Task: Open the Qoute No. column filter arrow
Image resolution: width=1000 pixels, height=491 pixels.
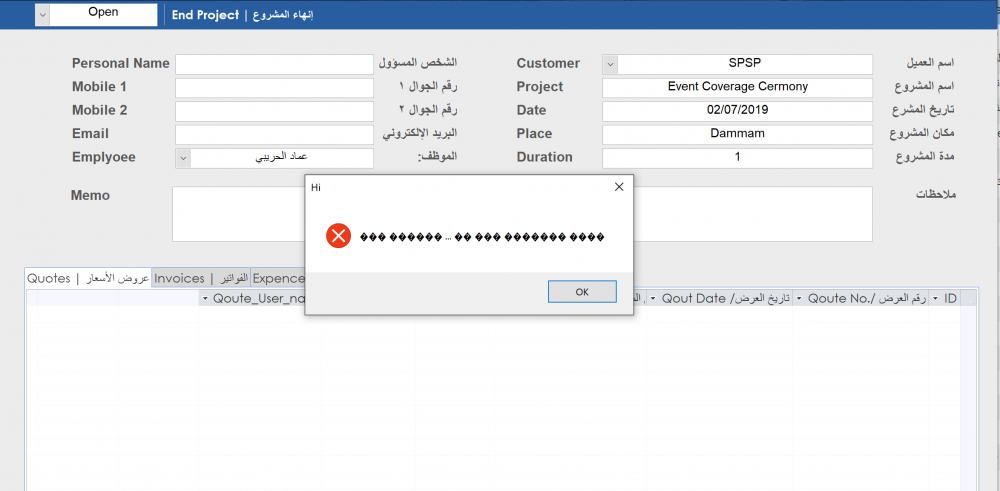Action: pyautogui.click(x=800, y=299)
